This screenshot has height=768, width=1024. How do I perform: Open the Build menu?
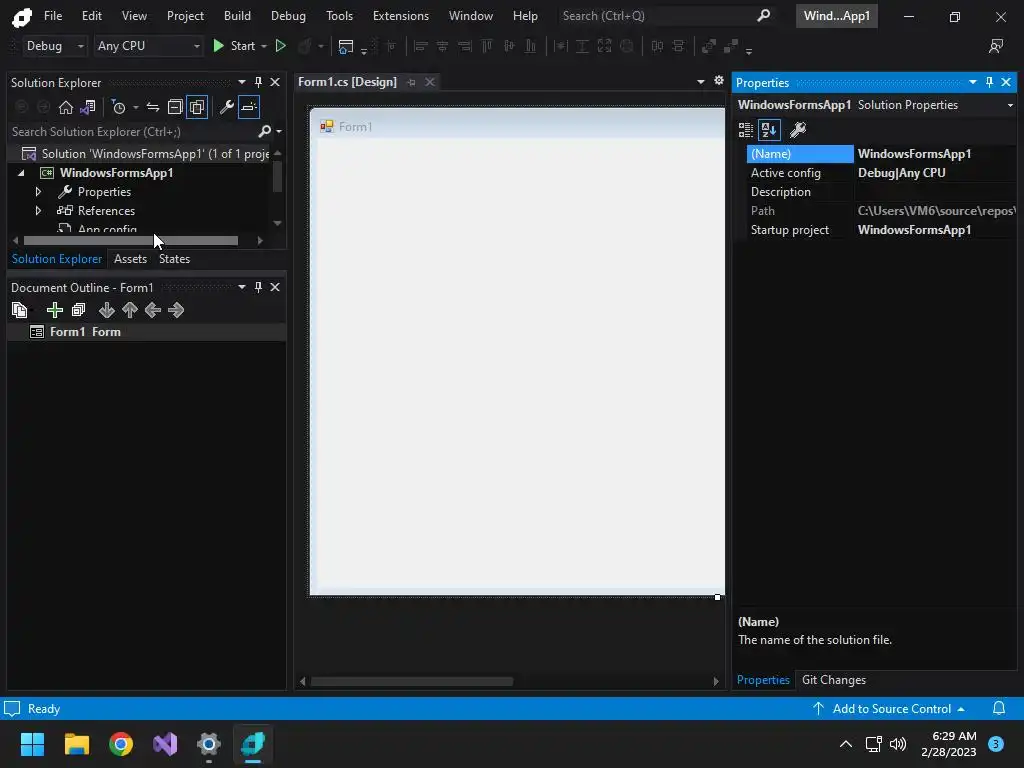(237, 16)
